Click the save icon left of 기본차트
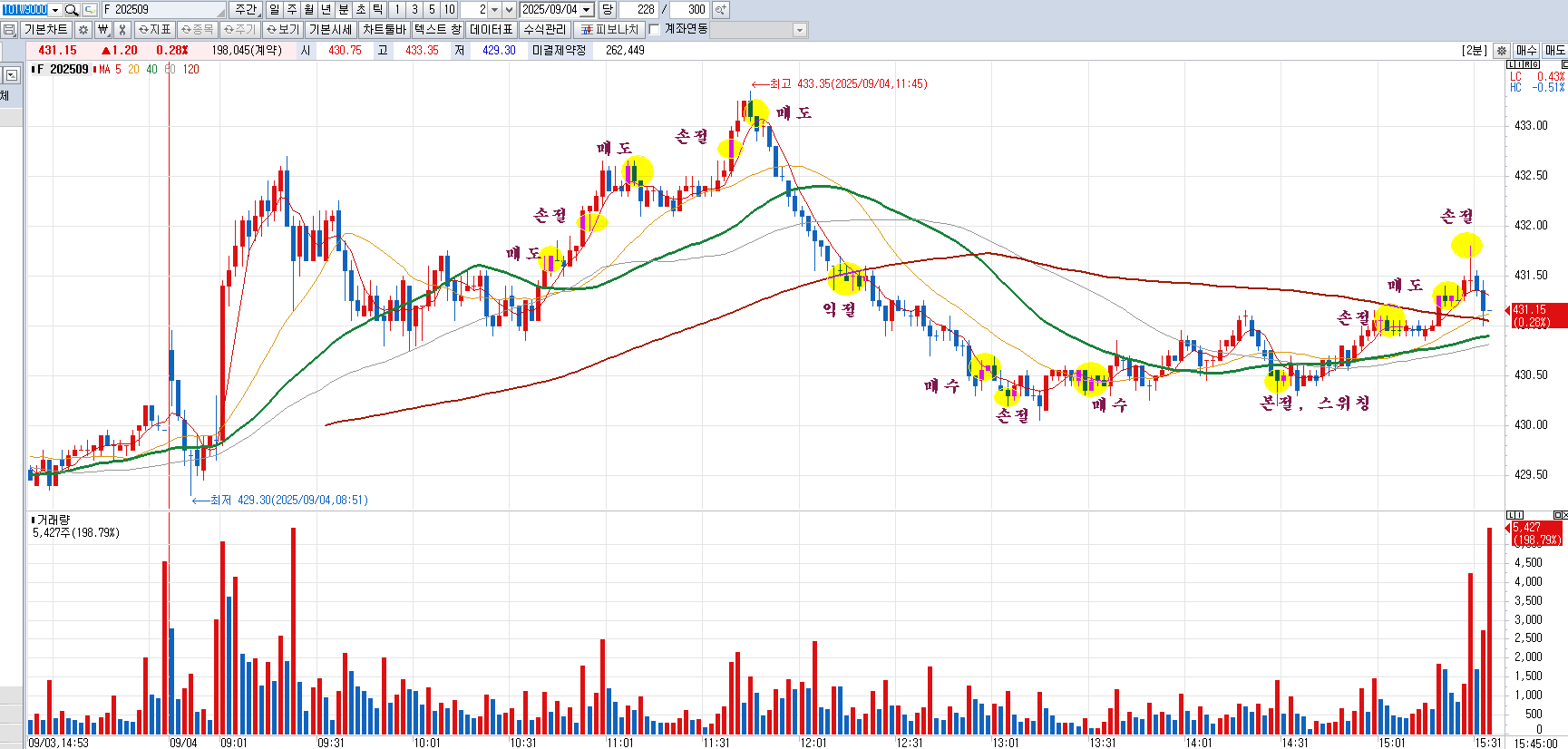Screen dimensions: 1568x749 9,30
